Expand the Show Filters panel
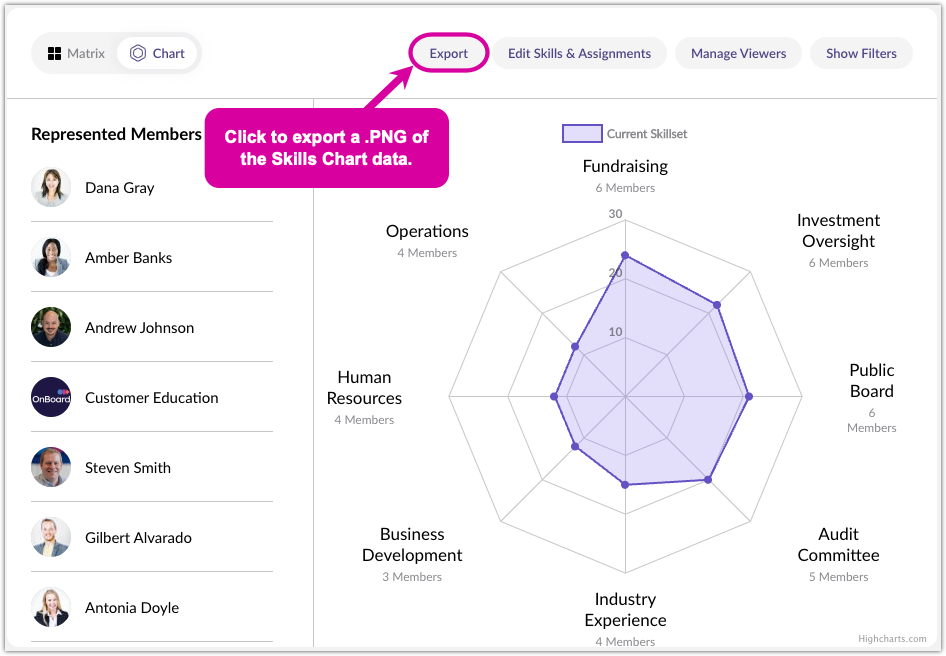 point(861,53)
